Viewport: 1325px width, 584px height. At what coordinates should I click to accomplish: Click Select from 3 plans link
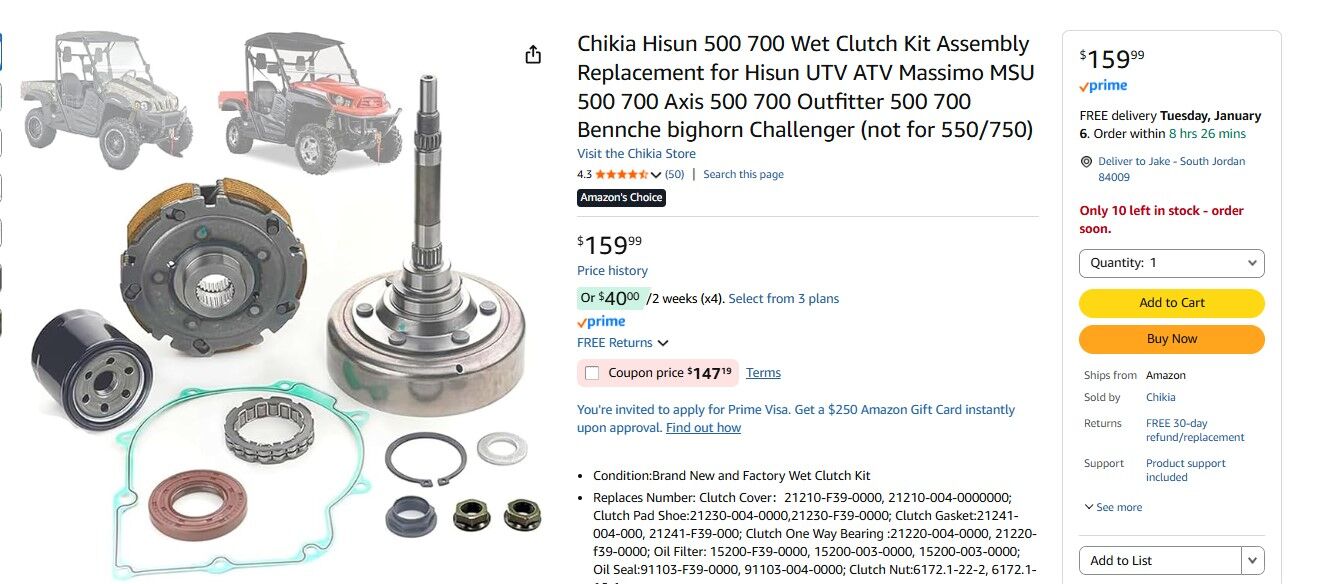784,299
